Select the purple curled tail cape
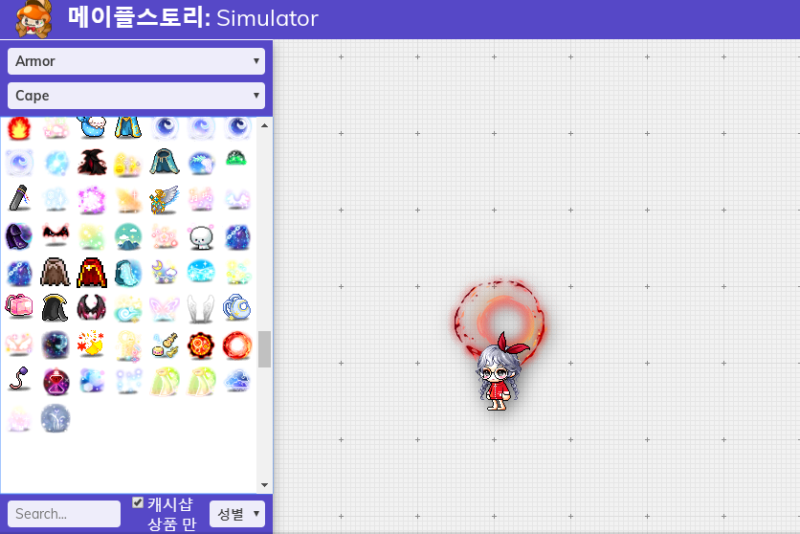This screenshot has width=800, height=534. 19,378
